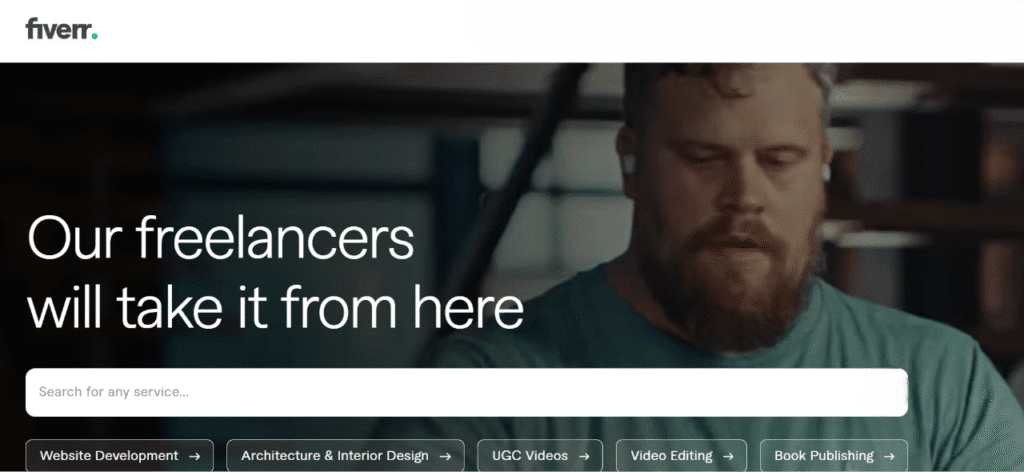The height and width of the screenshot is (472, 1024).
Task: Click the 'Our freelancers' headline text
Action: (221, 238)
